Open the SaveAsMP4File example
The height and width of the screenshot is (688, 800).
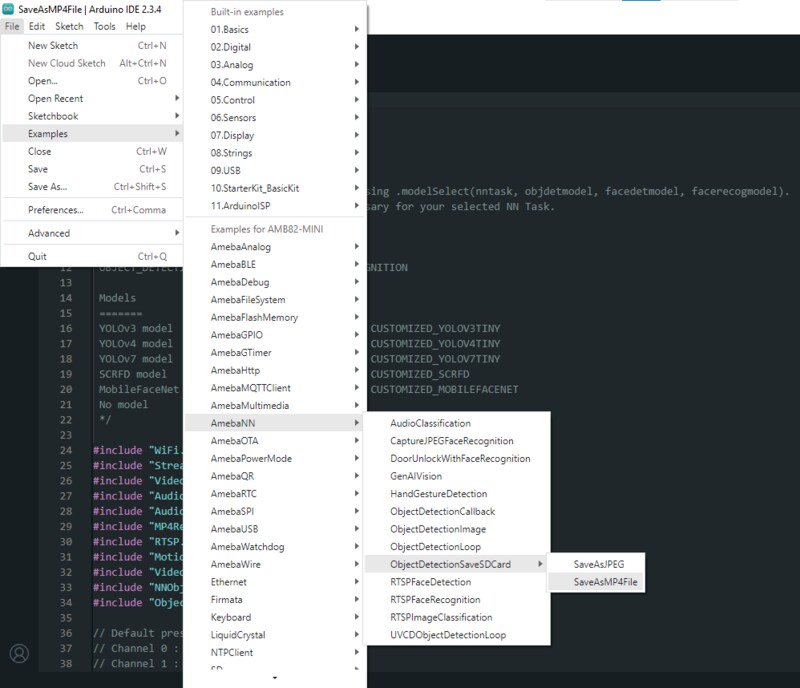click(596, 582)
